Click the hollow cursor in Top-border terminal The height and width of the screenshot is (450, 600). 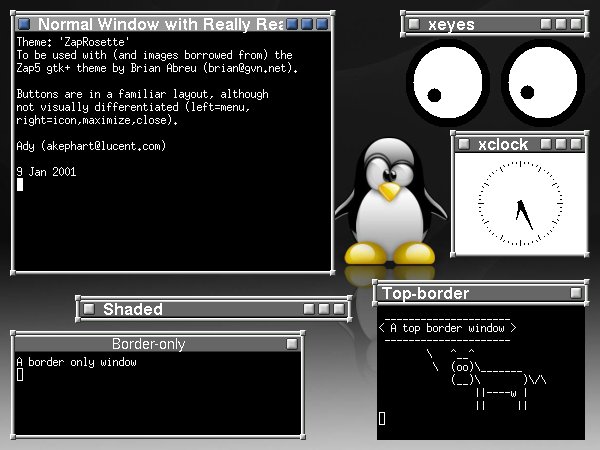[382, 418]
